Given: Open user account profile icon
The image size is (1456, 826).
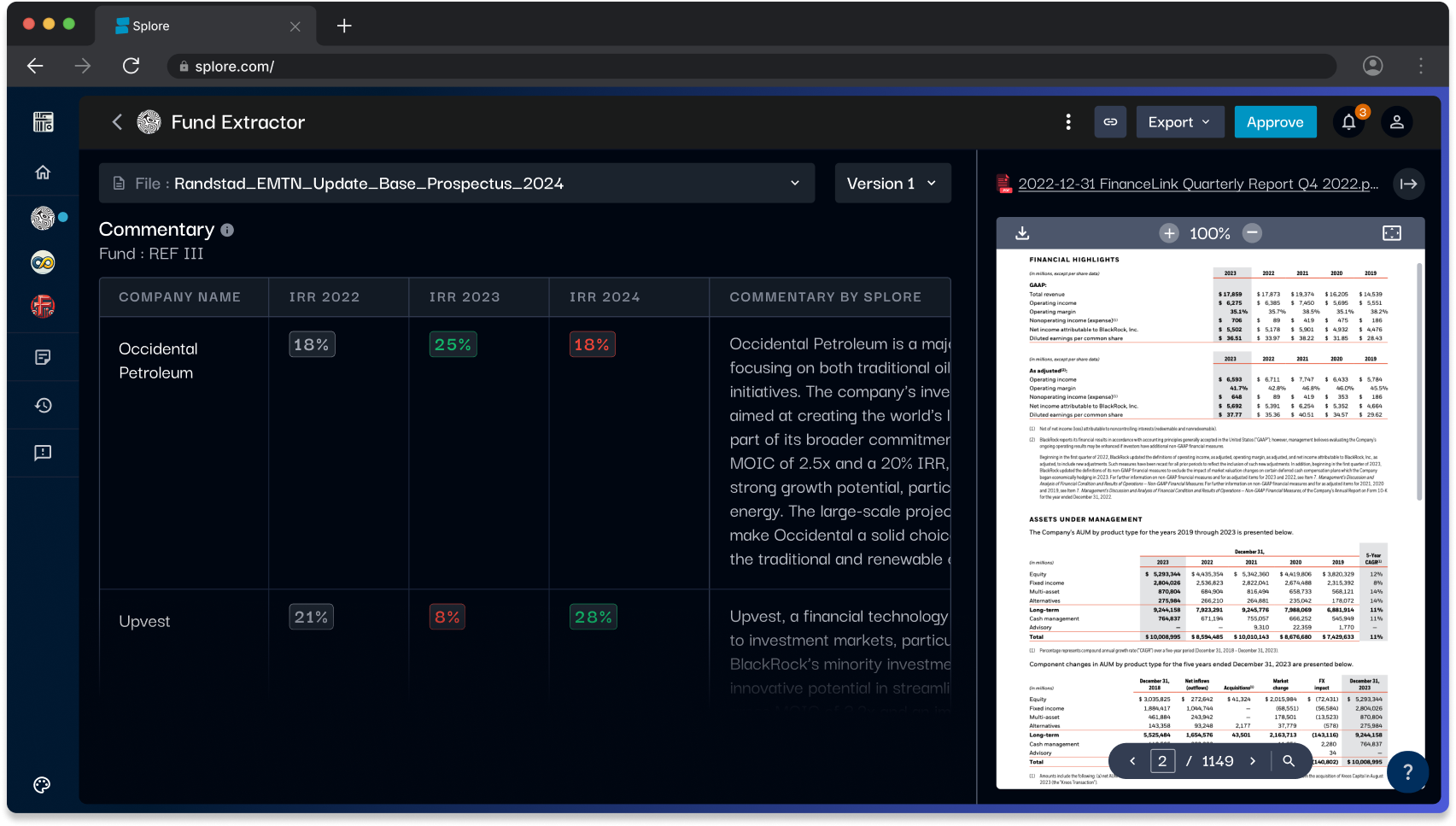Looking at the screenshot, I should 1397,122.
